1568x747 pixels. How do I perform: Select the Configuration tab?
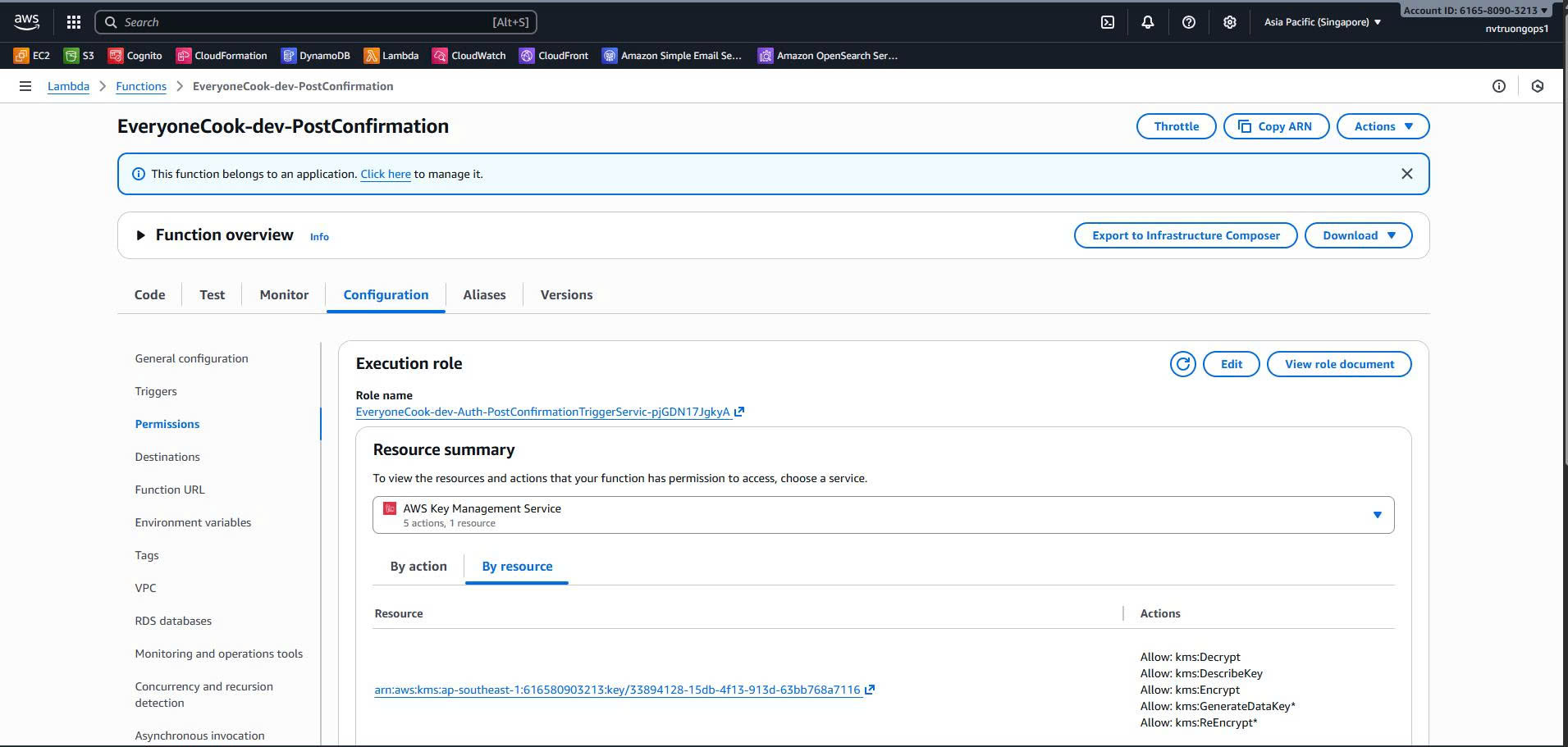386,294
